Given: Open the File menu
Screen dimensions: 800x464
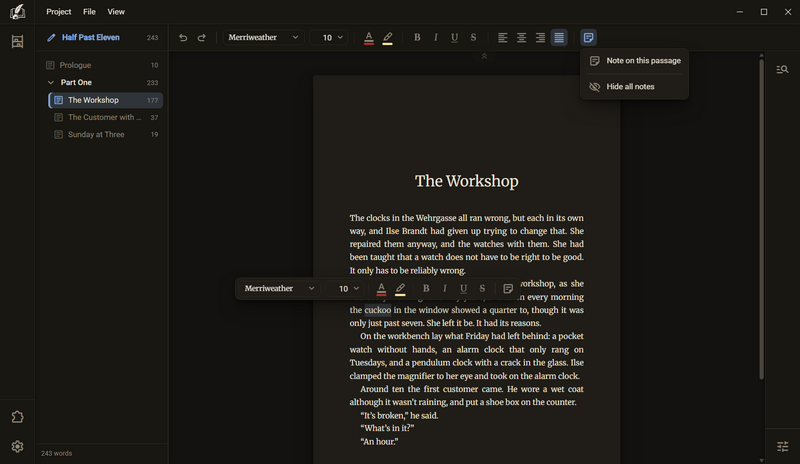Looking at the screenshot, I should click(89, 12).
